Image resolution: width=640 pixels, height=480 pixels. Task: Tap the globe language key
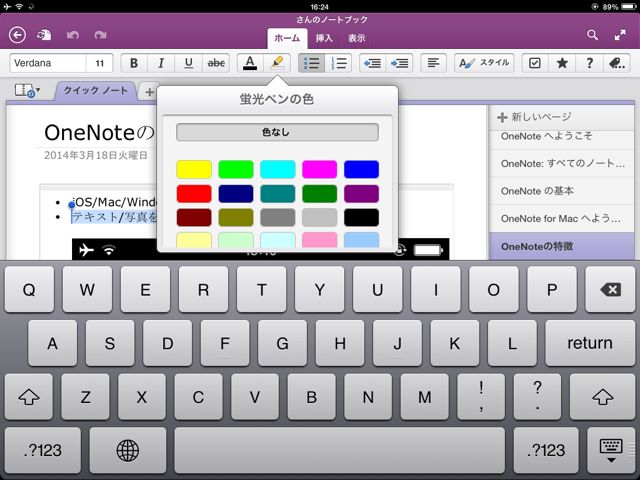[x=128, y=450]
